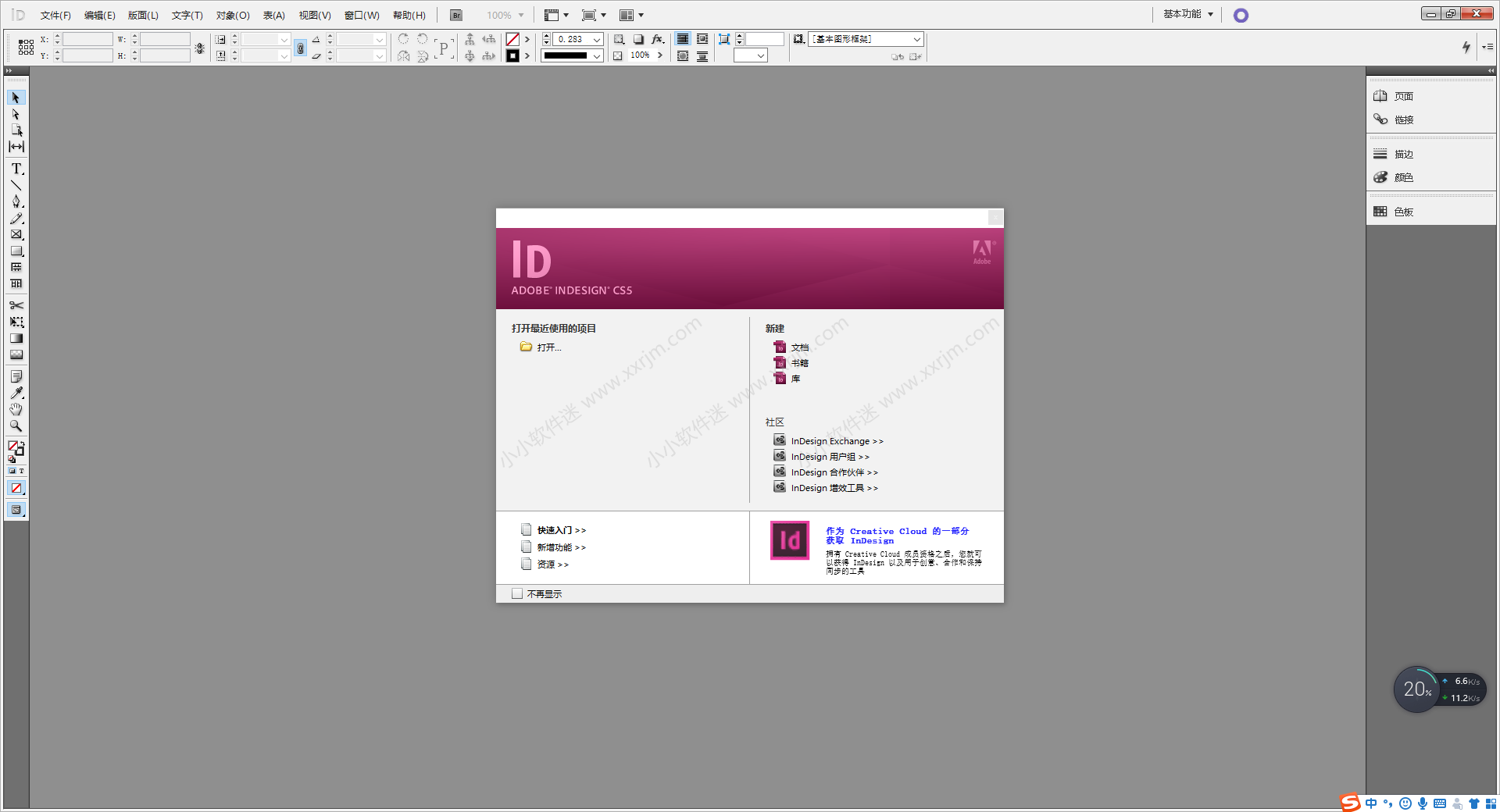Select the Eyedropper tool
This screenshot has height=812, width=1500.
pos(16,393)
